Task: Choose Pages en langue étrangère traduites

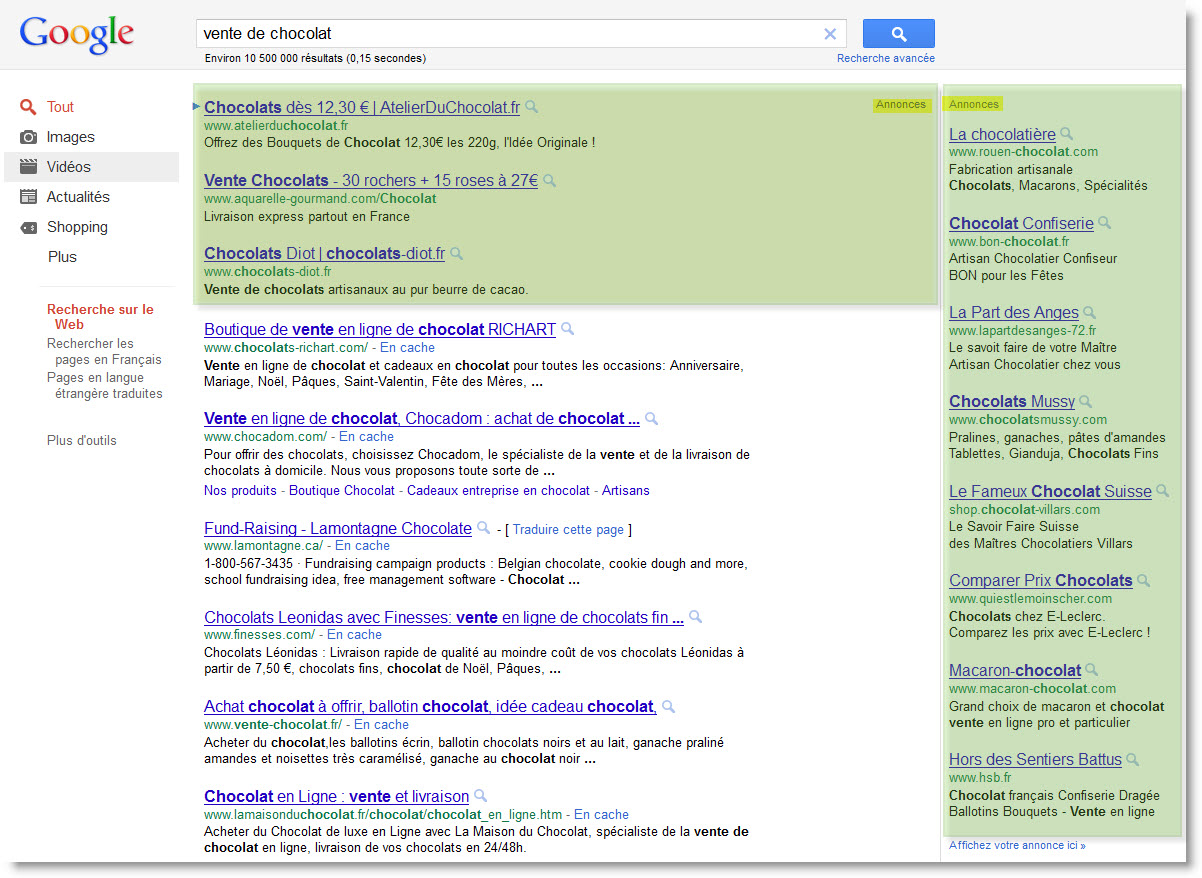Action: click(104, 385)
